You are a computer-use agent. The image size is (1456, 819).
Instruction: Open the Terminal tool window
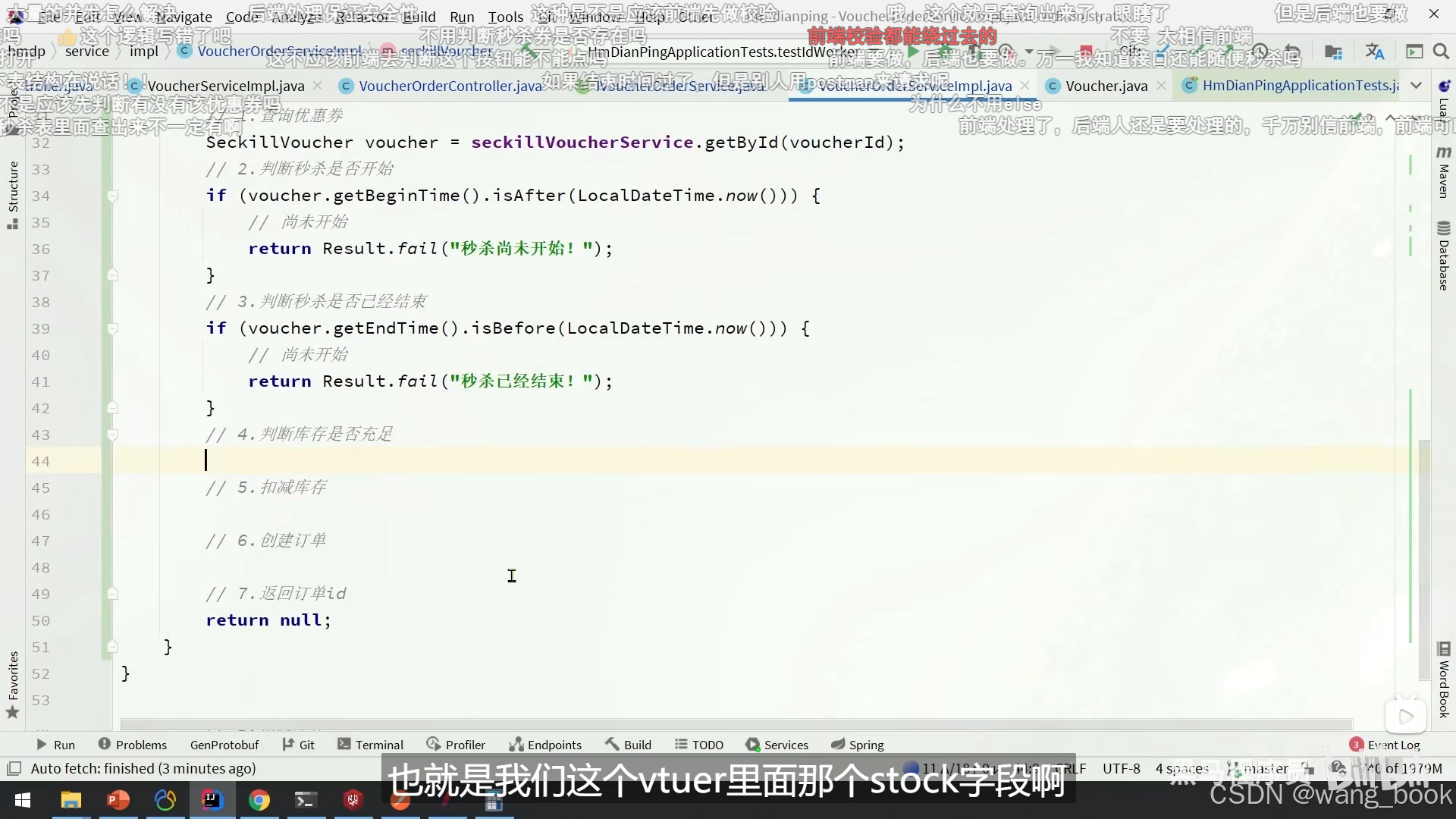point(370,745)
